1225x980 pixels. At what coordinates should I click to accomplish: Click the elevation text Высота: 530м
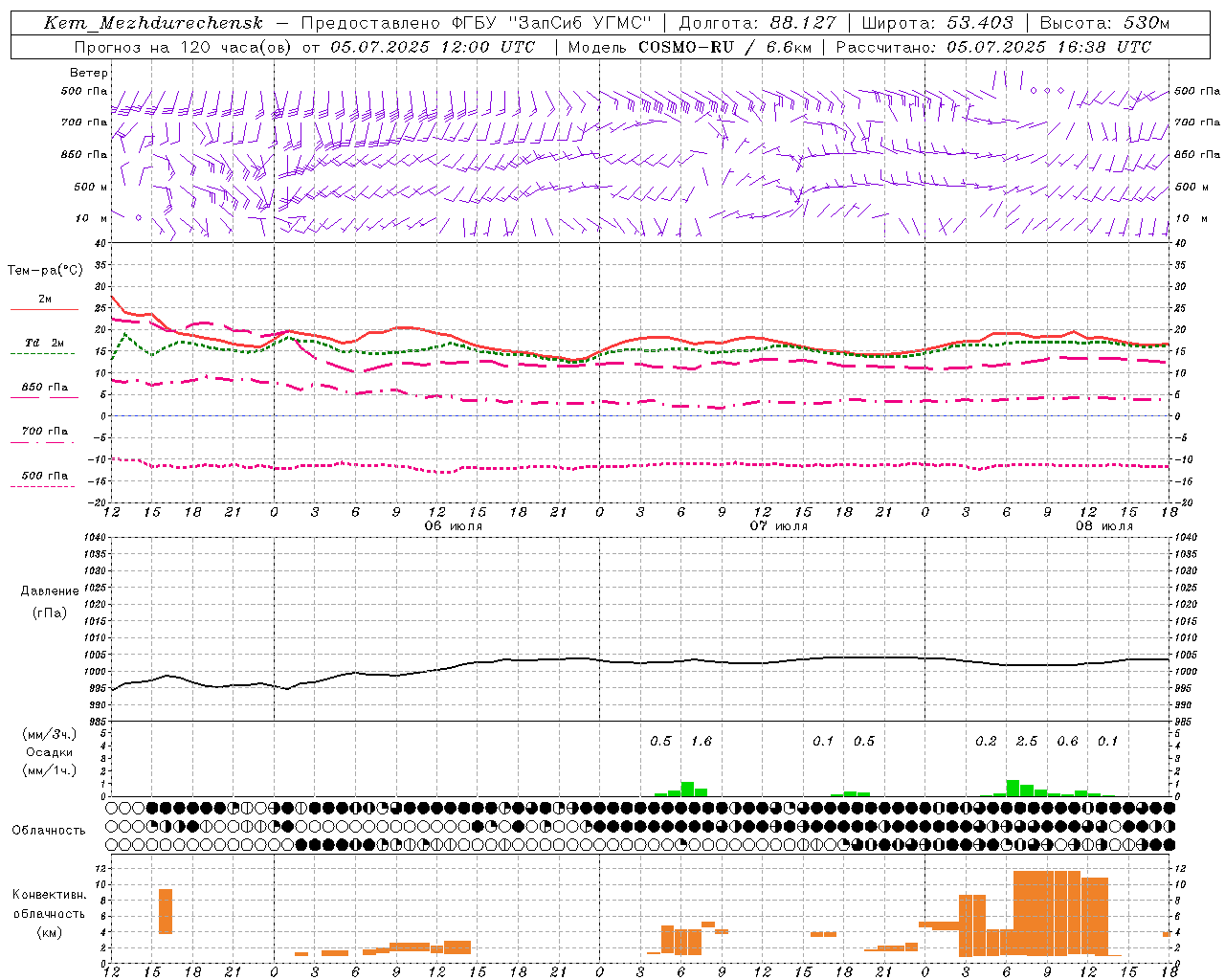[x=1104, y=23]
